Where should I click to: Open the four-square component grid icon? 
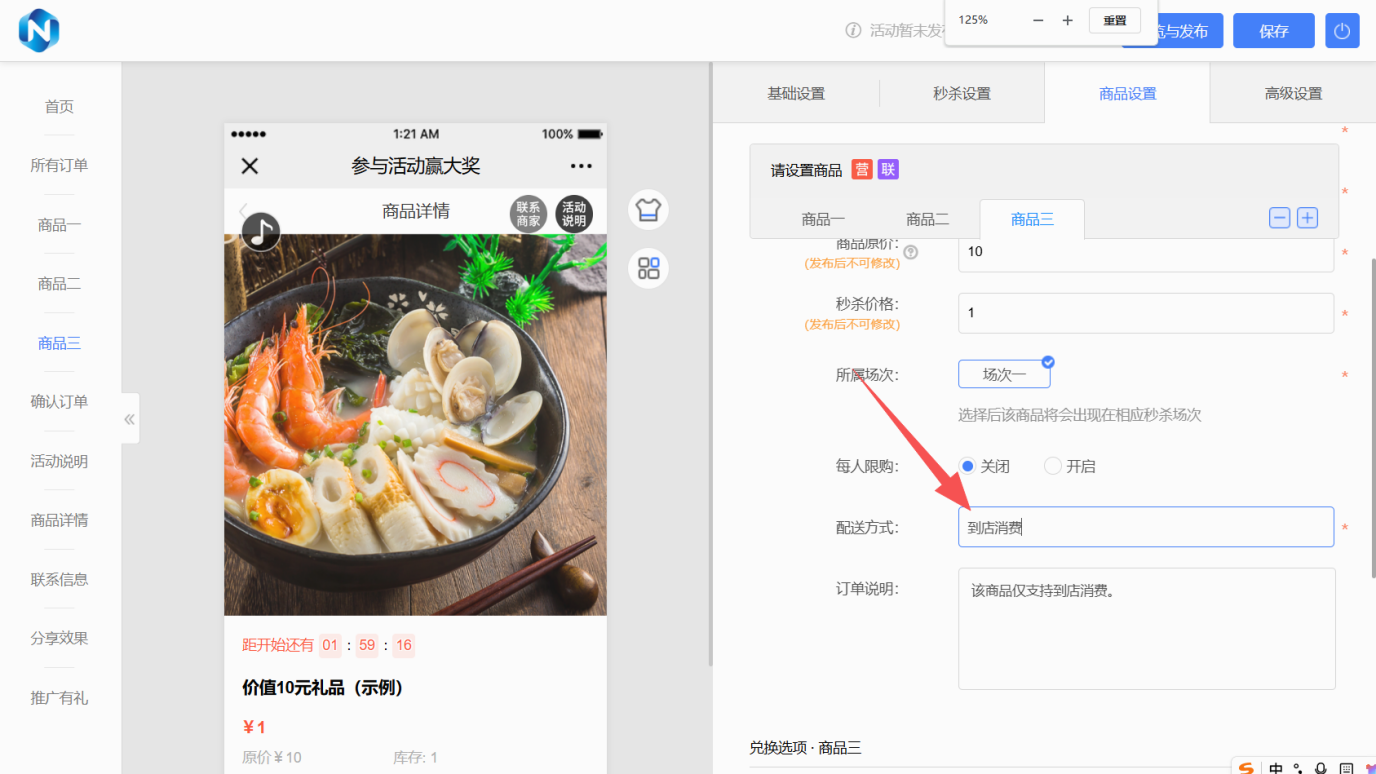648,268
